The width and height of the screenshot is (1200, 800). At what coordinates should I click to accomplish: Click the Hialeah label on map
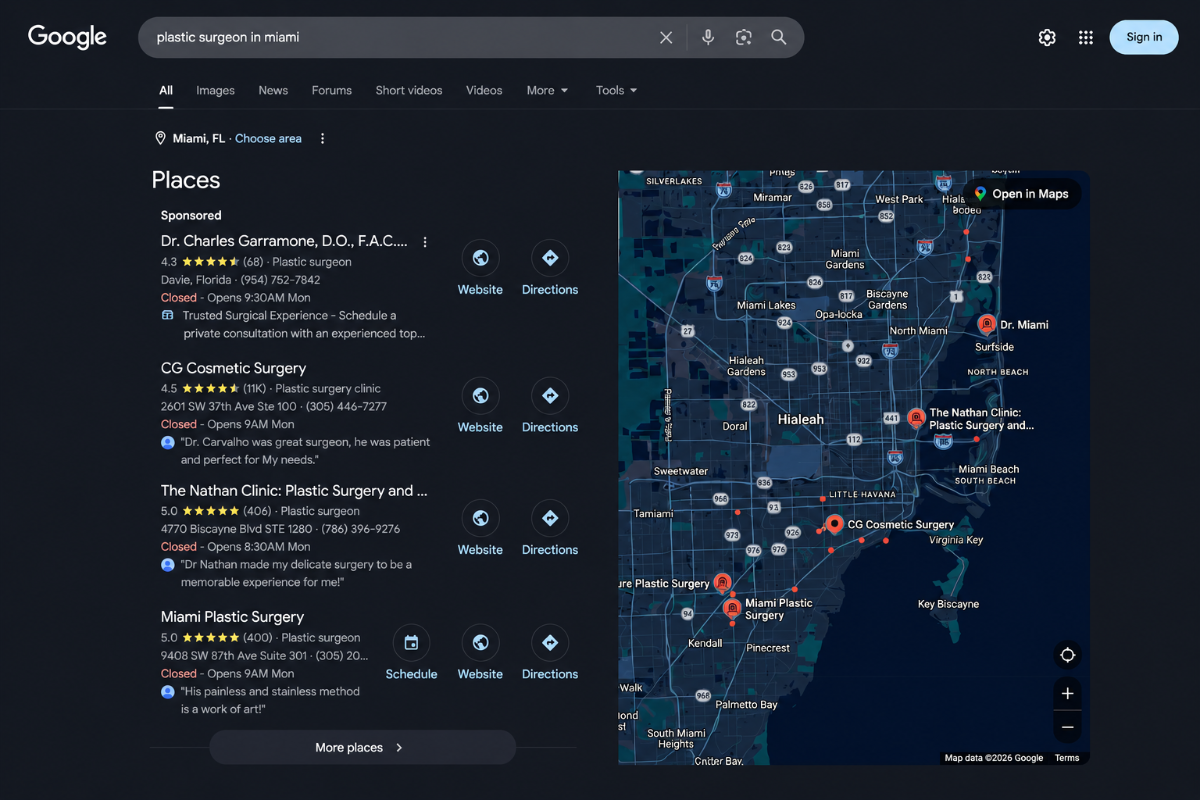(x=801, y=419)
